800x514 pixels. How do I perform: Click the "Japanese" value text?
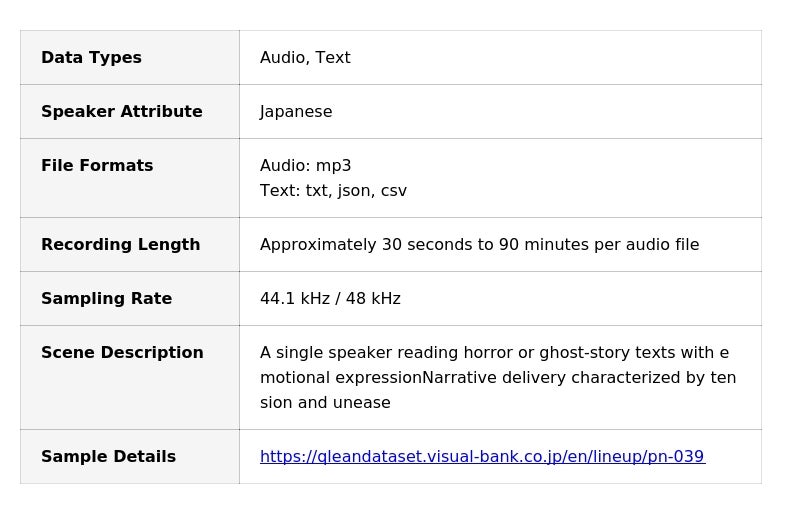[x=296, y=112]
